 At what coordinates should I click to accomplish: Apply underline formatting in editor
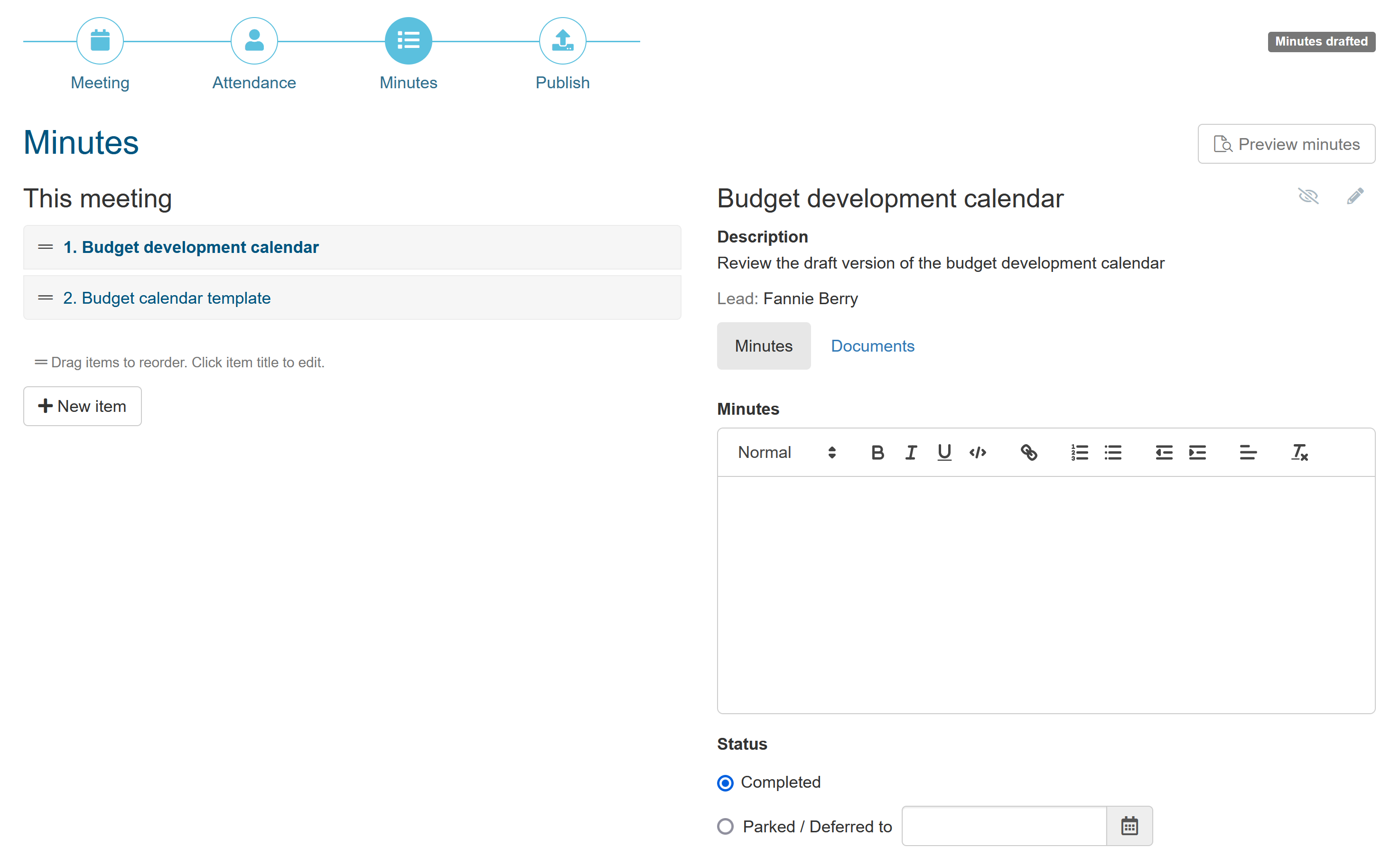pos(944,453)
